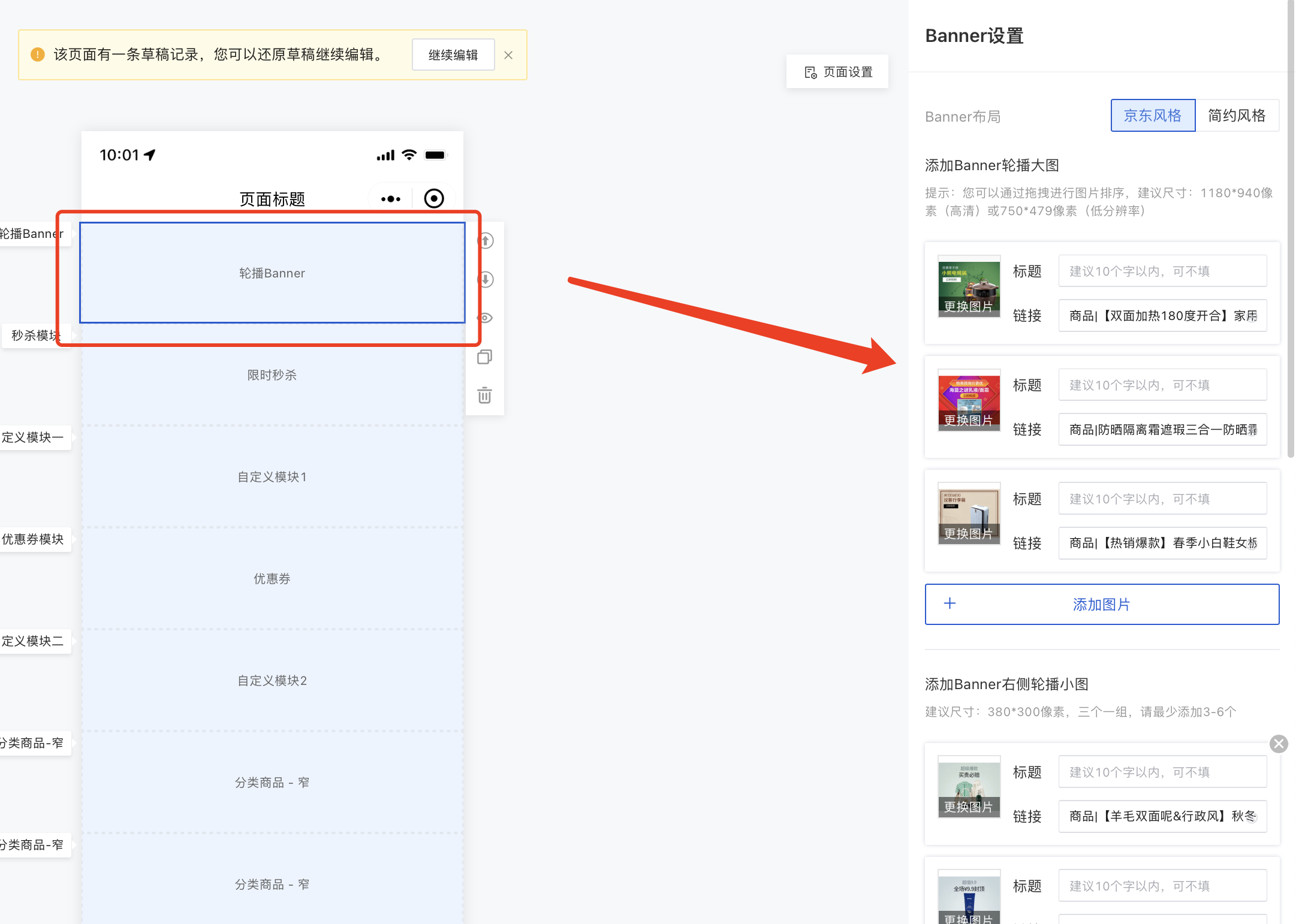The image size is (1296, 924).
Task: Toggle the eye visibility icon for the Banner module
Action: 486,318
